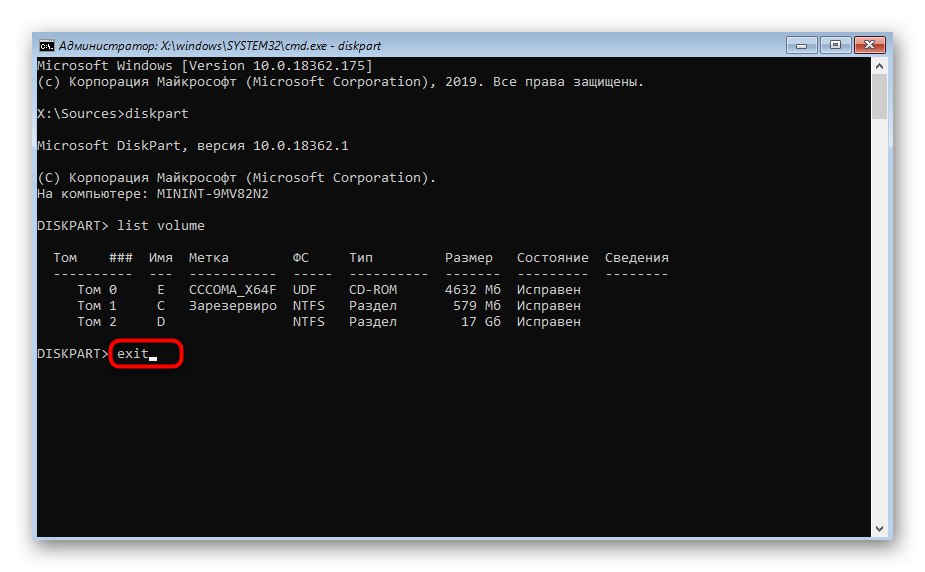The image size is (925, 572).
Task: Click the 'Сведения' column header
Action: [636, 258]
